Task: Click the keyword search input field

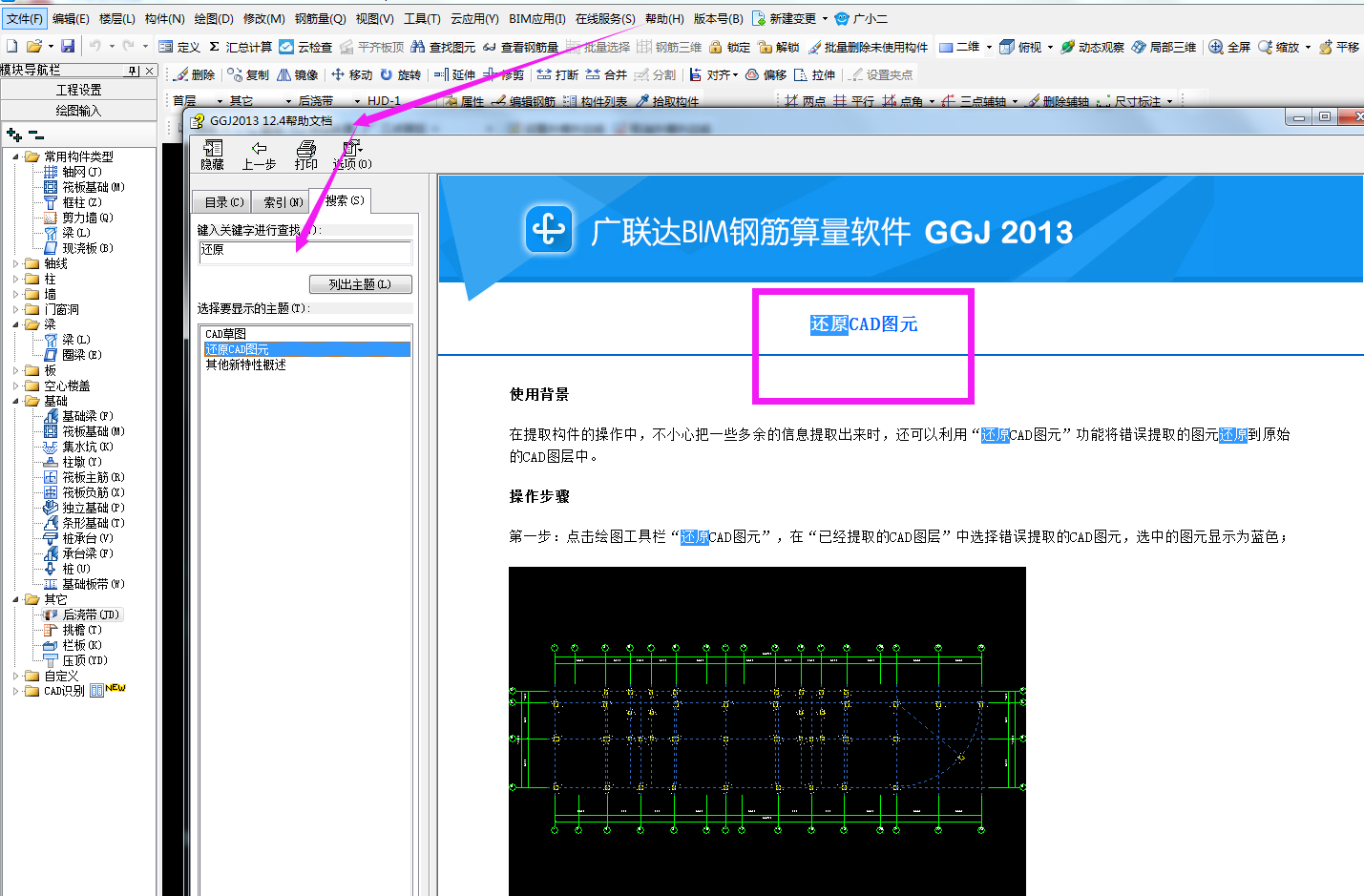Action: [305, 252]
